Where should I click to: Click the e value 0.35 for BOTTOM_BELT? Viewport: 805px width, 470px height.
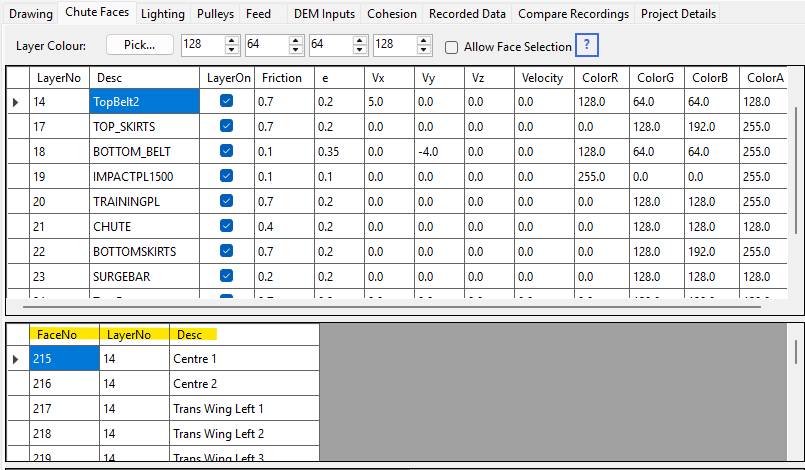[x=339, y=152]
